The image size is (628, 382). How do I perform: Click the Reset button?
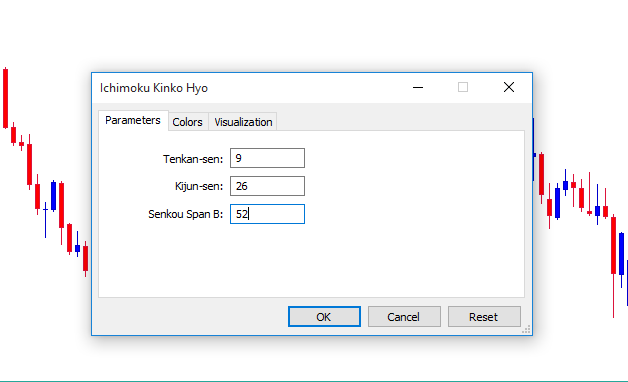[x=484, y=317]
